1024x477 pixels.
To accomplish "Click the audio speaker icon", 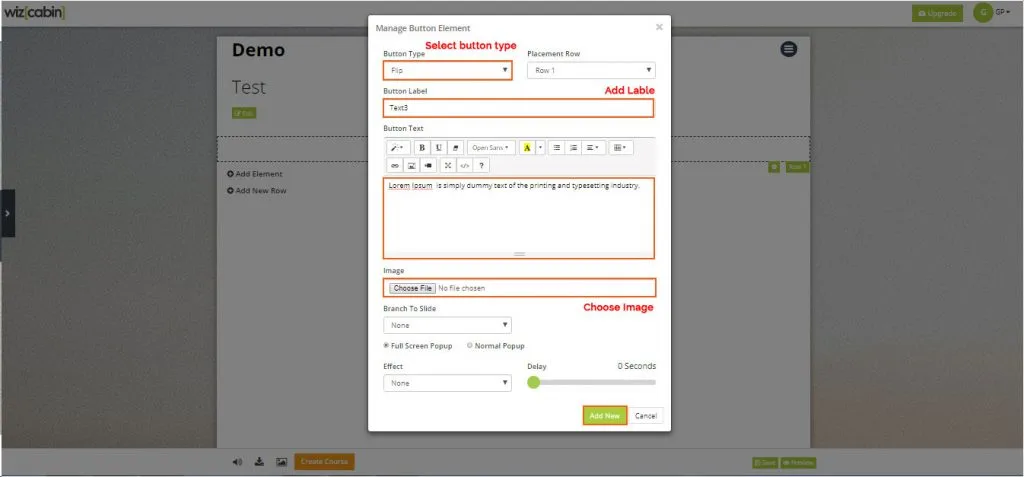I will pos(237,462).
